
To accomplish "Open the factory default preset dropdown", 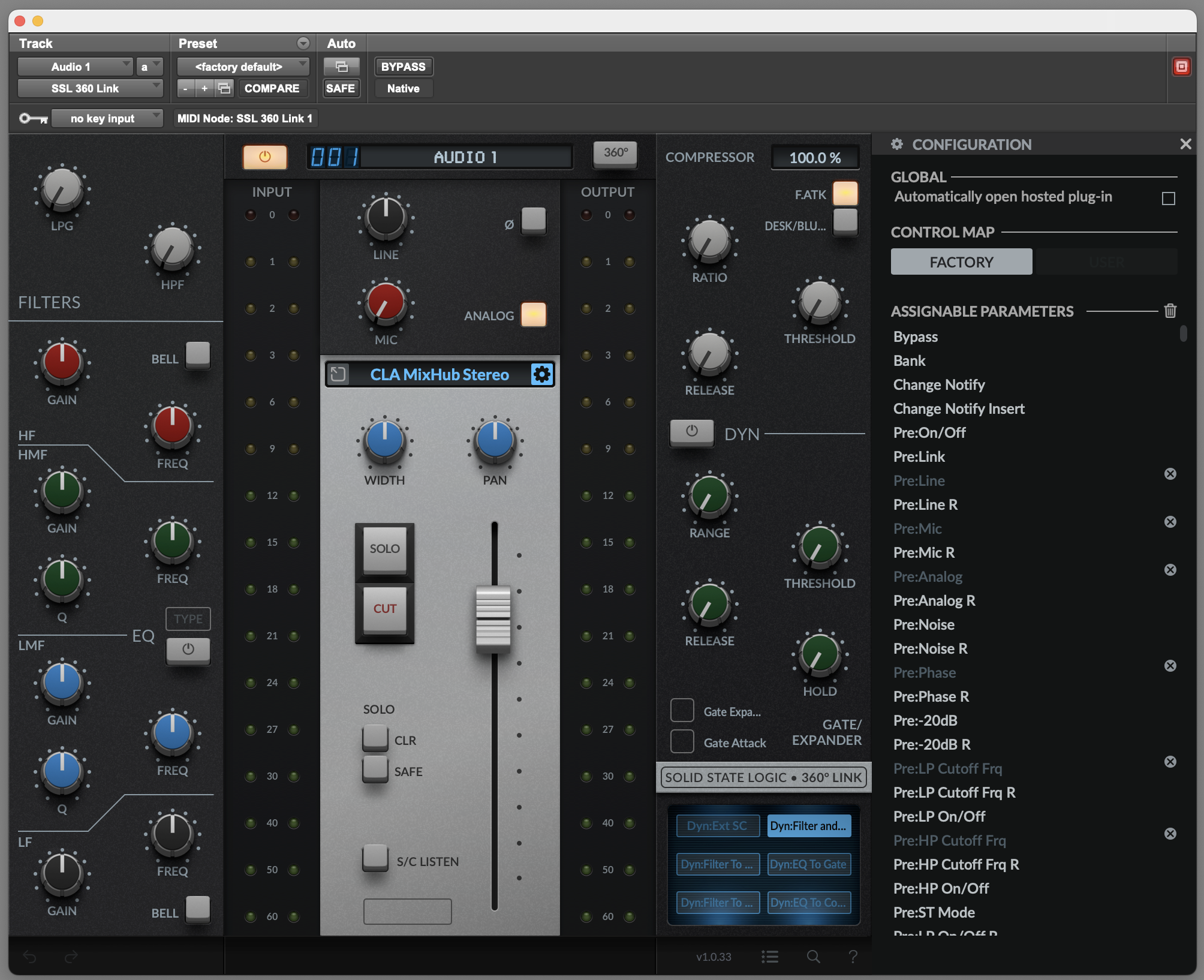I will 243,67.
